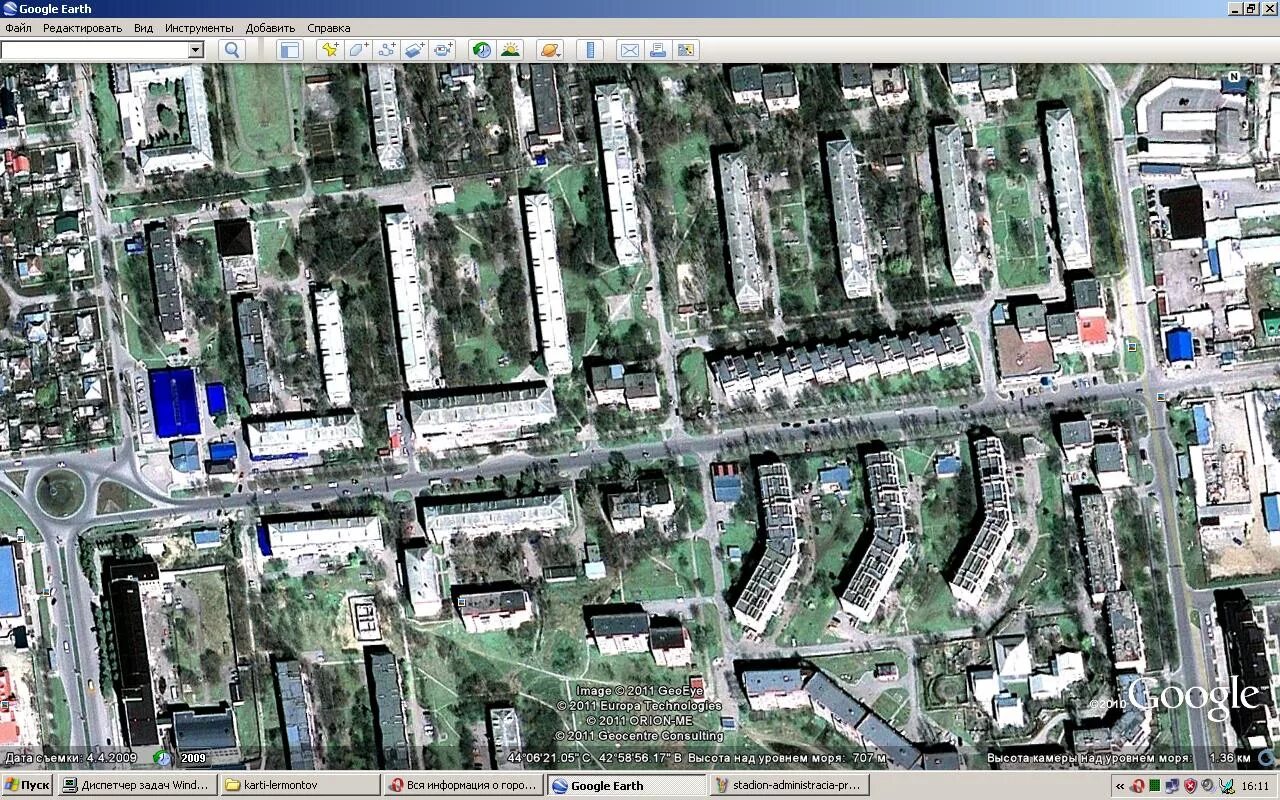Image resolution: width=1280 pixels, height=800 pixels.
Task: Click inside the search input field
Action: pos(94,49)
